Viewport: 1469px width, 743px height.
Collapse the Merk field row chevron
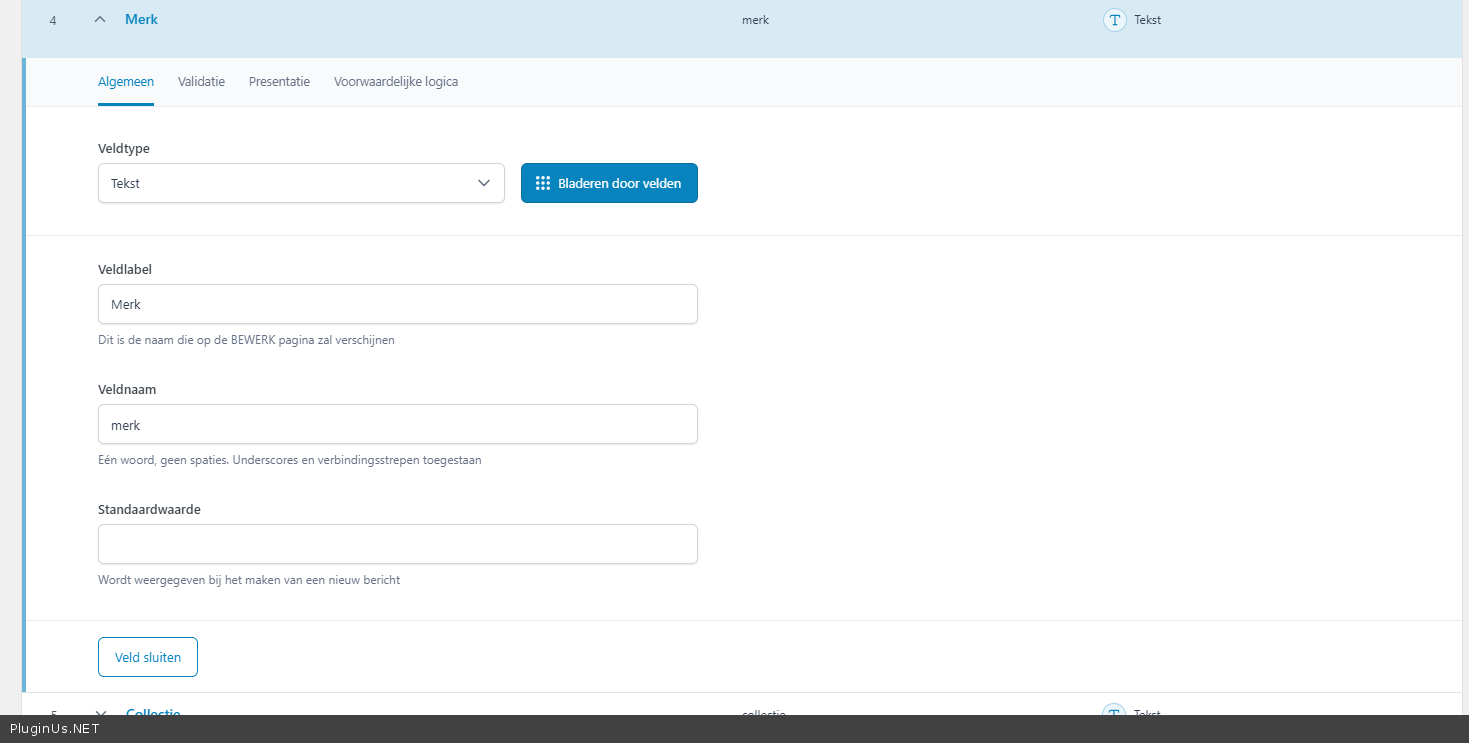coord(99,19)
